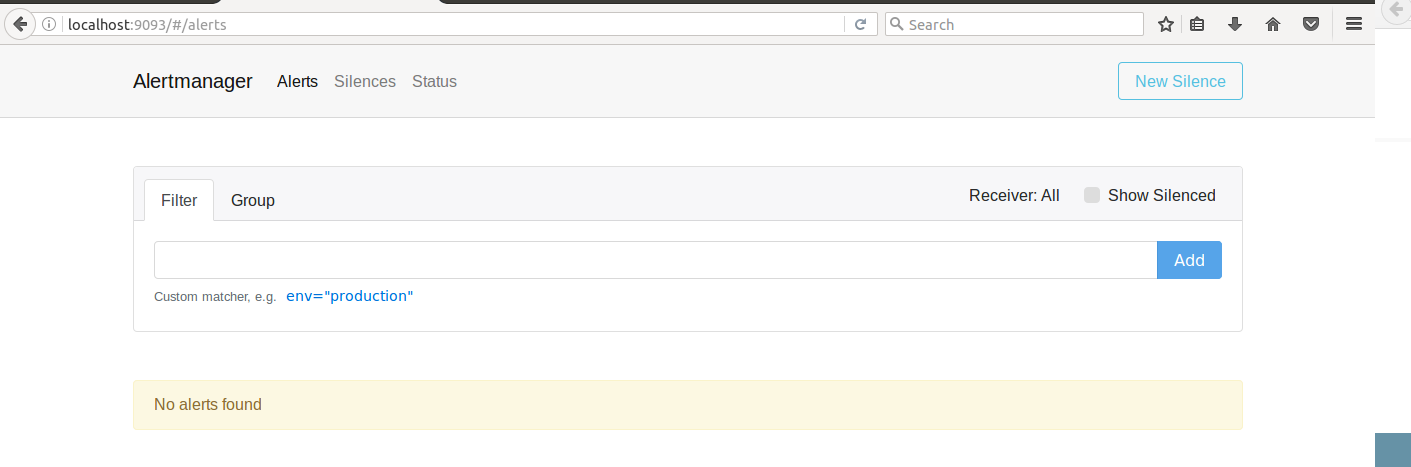
Task: Open the Silences navigation item
Action: (x=365, y=81)
